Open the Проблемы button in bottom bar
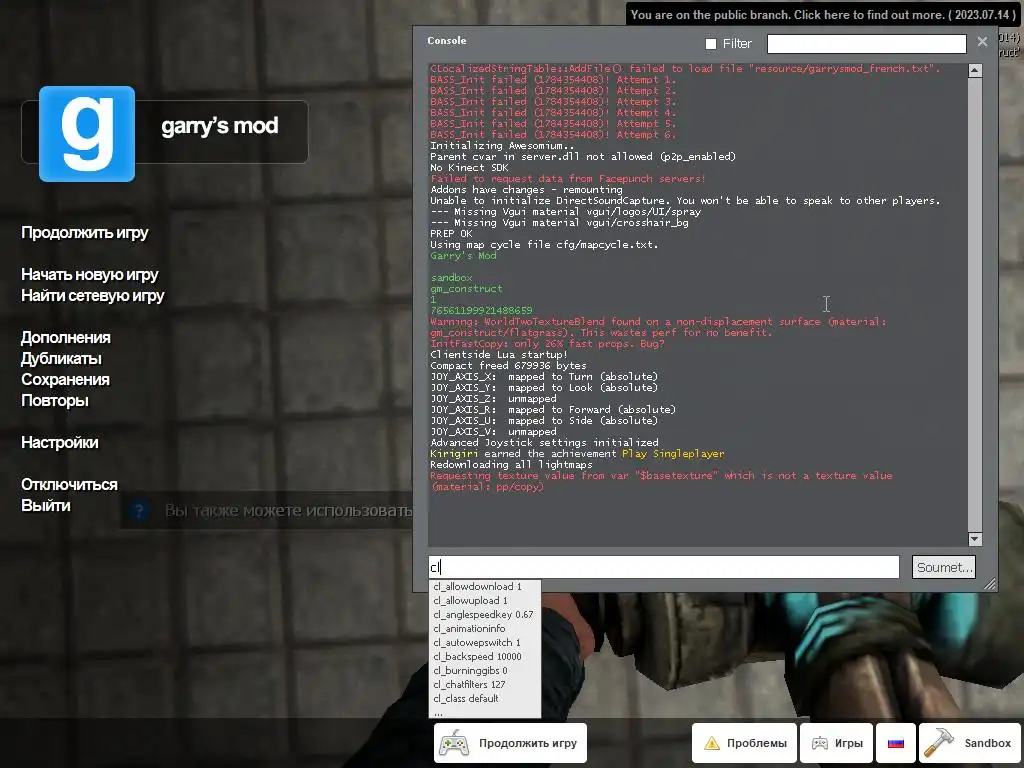The height and width of the screenshot is (768, 1024). pyautogui.click(x=744, y=743)
